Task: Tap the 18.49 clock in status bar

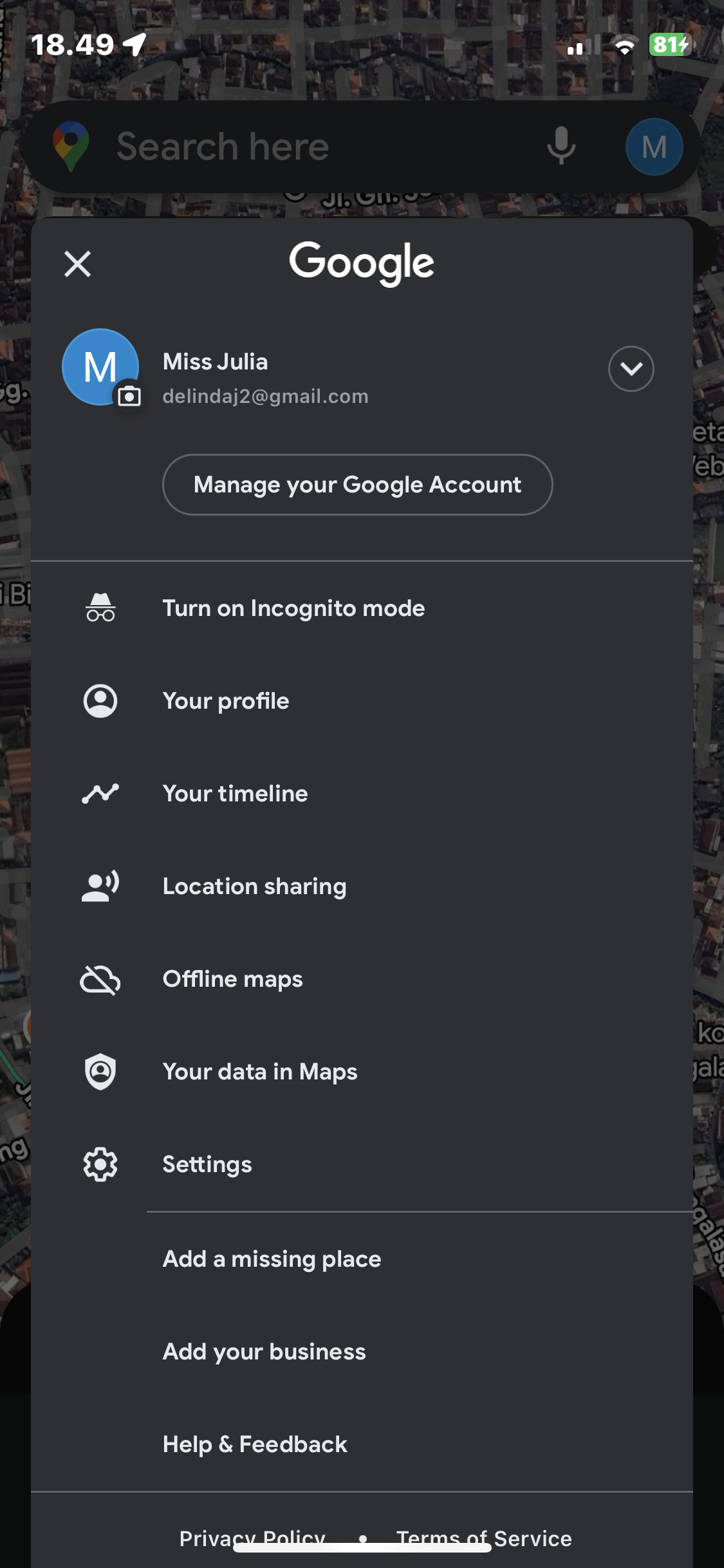Action: coord(72,44)
